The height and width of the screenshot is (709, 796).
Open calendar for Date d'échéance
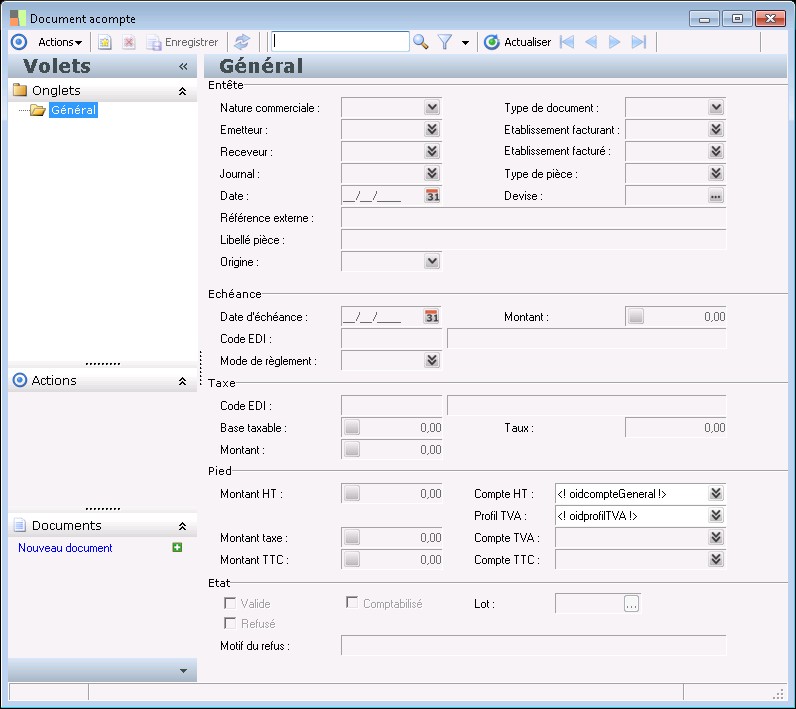pyautogui.click(x=432, y=317)
